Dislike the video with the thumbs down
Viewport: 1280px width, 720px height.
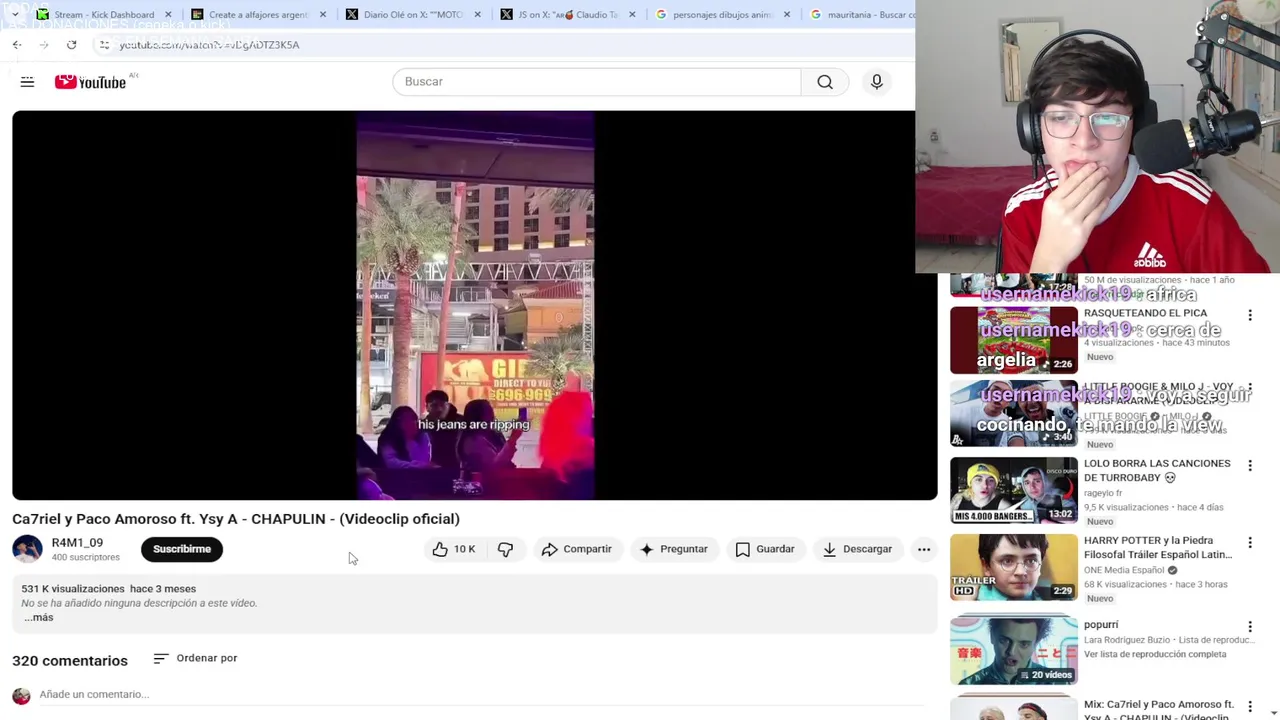coord(505,549)
